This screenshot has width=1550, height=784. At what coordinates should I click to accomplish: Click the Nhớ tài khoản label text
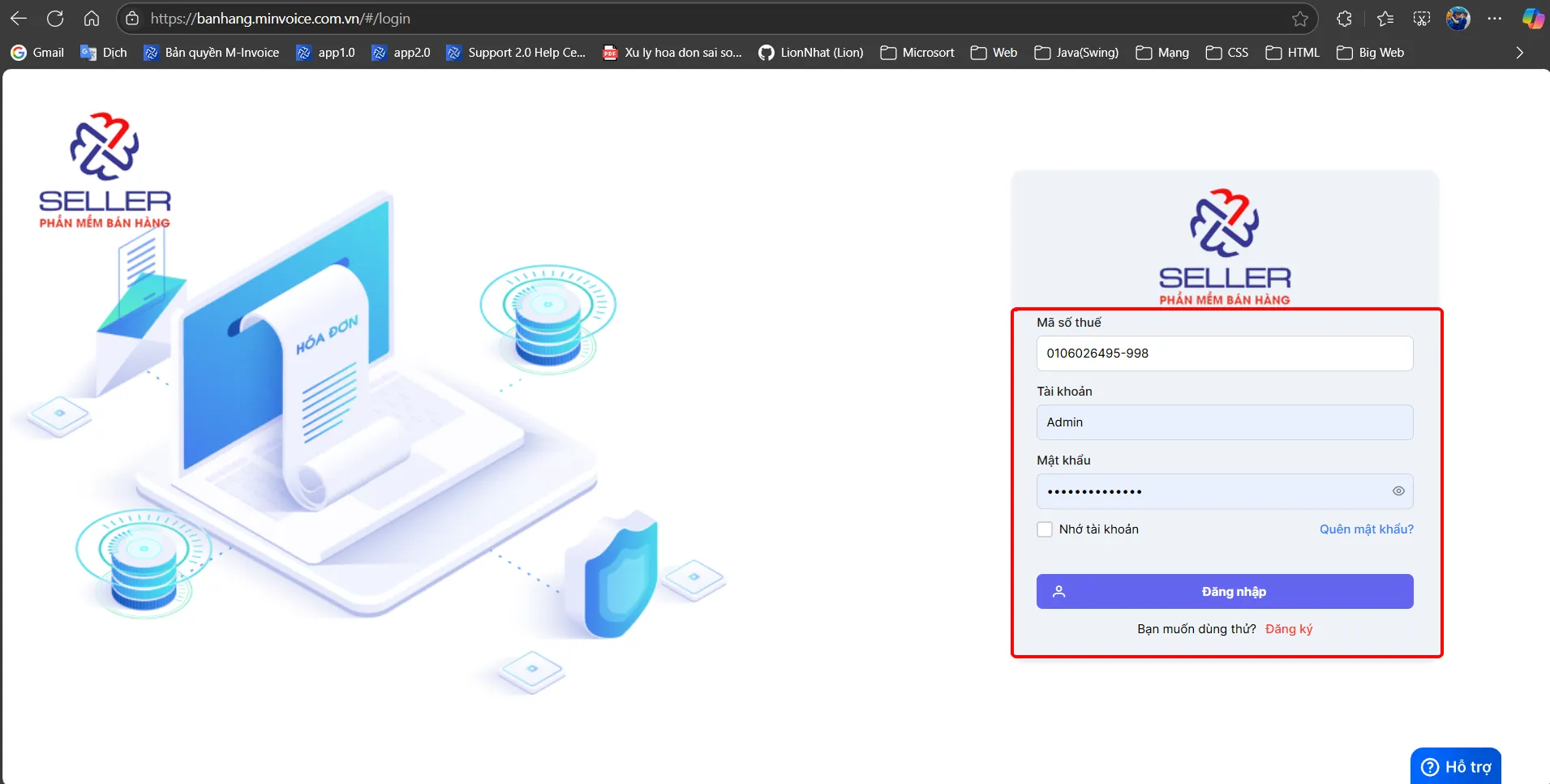click(x=1099, y=529)
